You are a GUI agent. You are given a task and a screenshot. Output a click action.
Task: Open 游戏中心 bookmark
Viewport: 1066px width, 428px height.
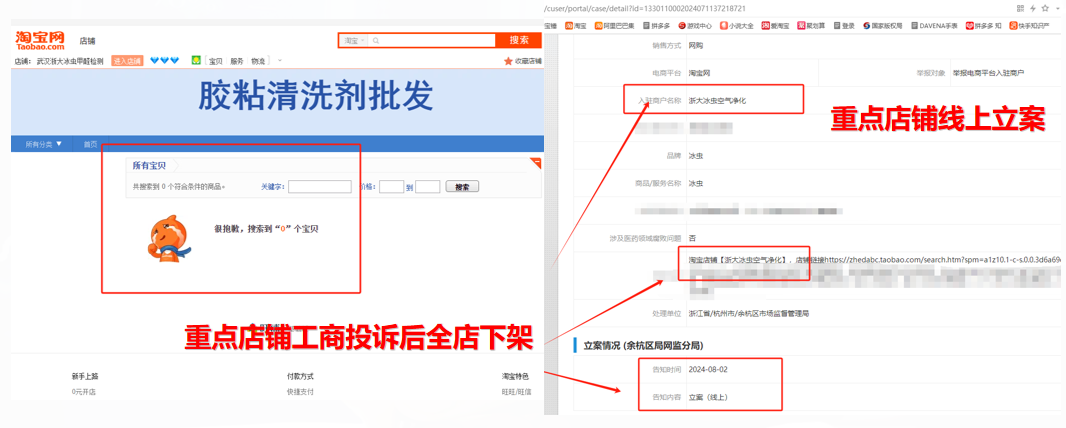695,26
